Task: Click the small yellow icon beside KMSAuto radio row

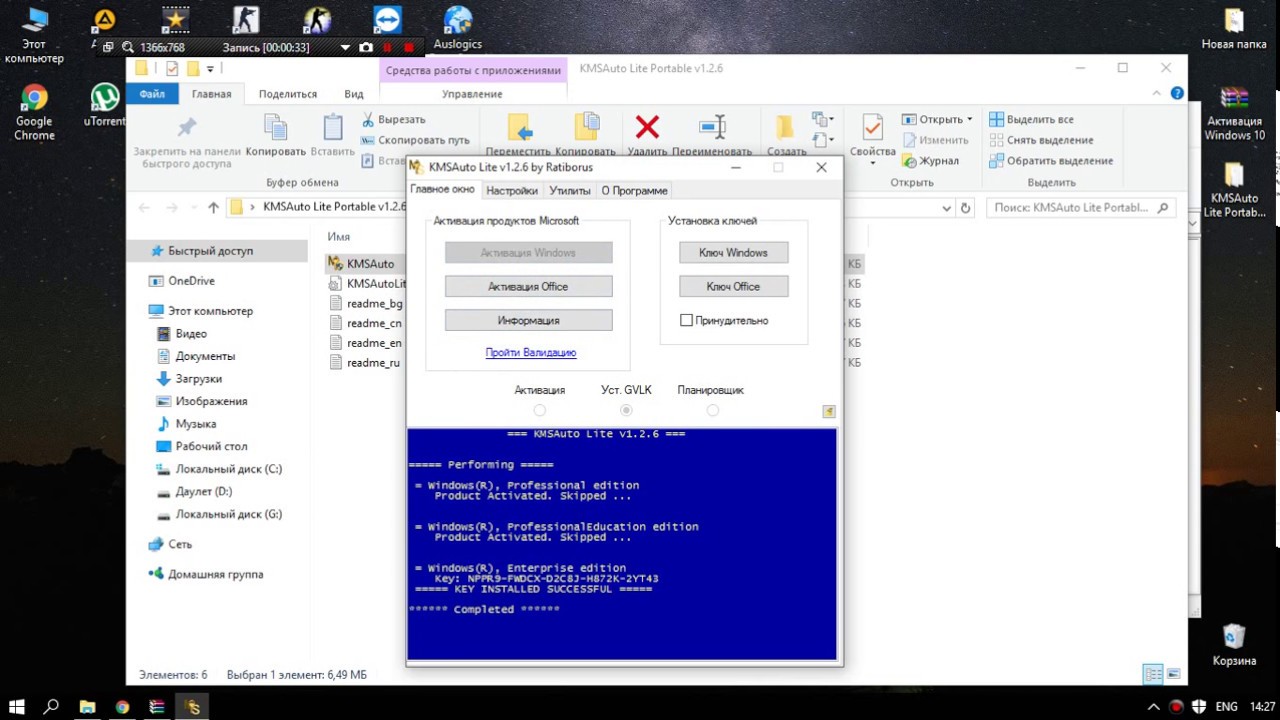Action: (x=828, y=411)
